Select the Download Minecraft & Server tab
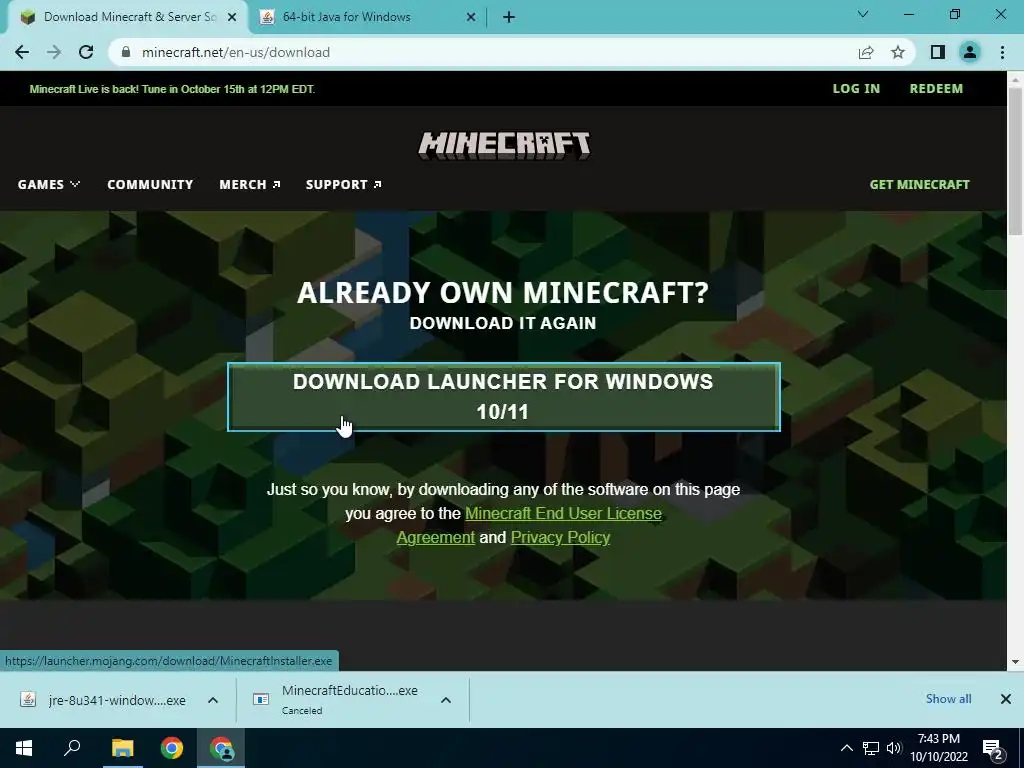The height and width of the screenshot is (768, 1024). 127,17
